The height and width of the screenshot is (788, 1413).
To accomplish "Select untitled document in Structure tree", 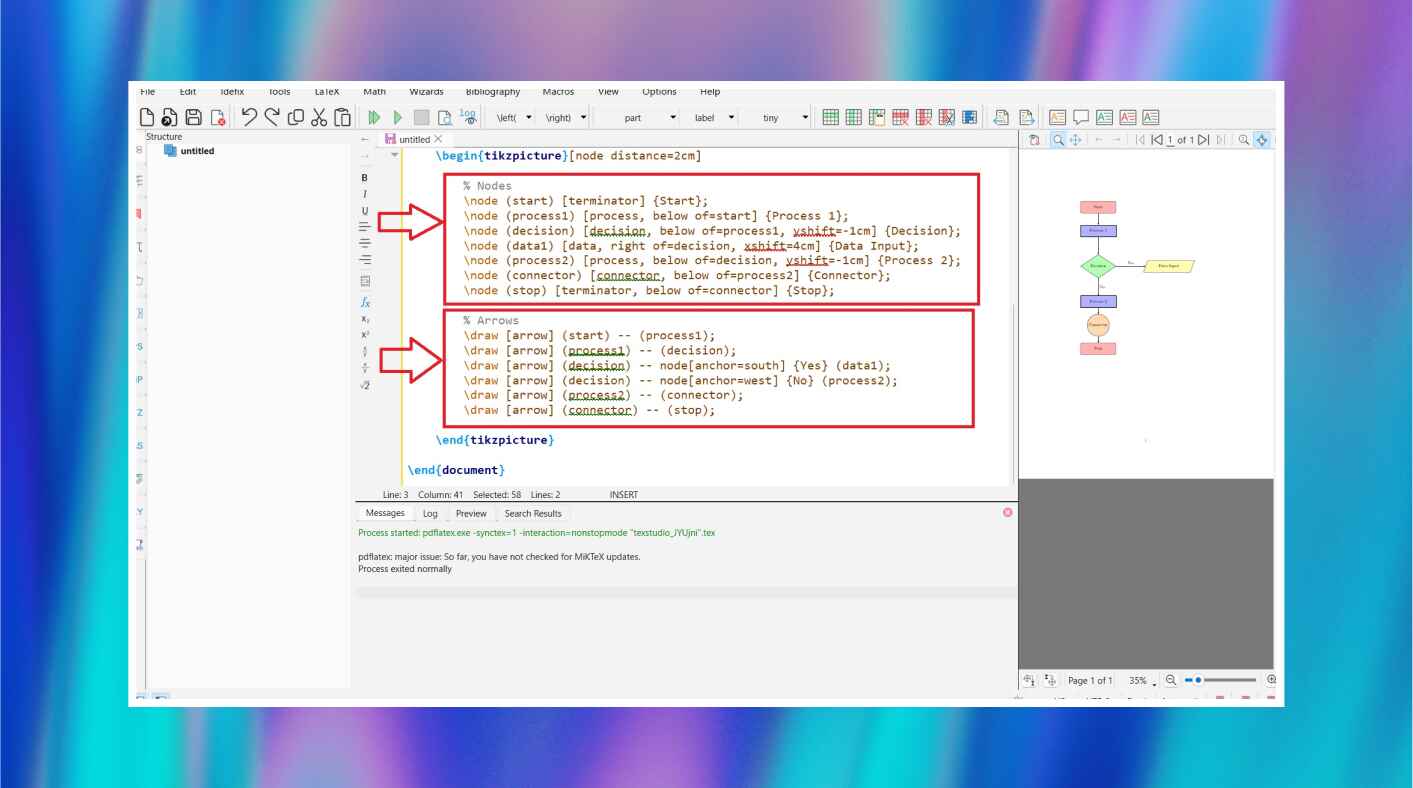I will point(189,151).
